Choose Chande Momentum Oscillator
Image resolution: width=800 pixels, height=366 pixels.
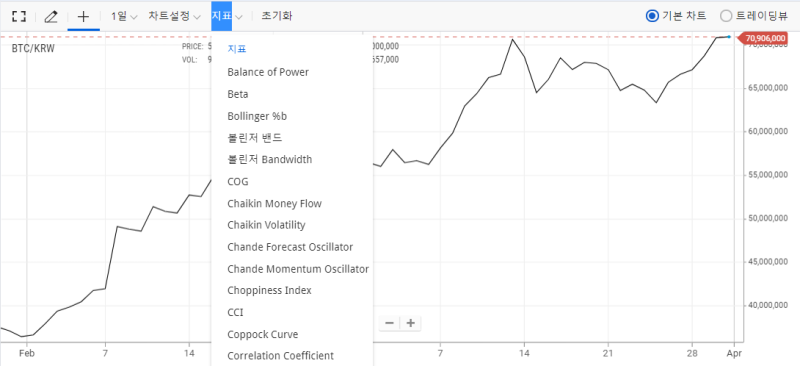[298, 269]
